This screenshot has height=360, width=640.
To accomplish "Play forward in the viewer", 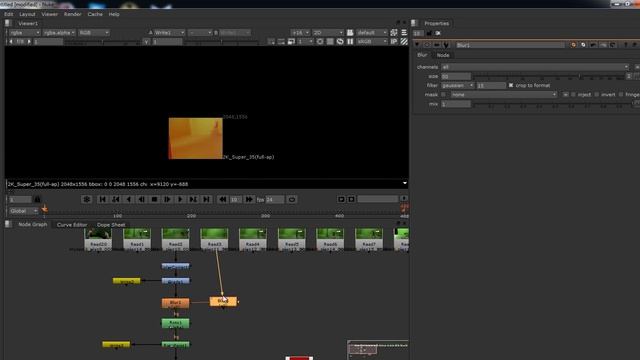I will pyautogui.click(x=180, y=199).
